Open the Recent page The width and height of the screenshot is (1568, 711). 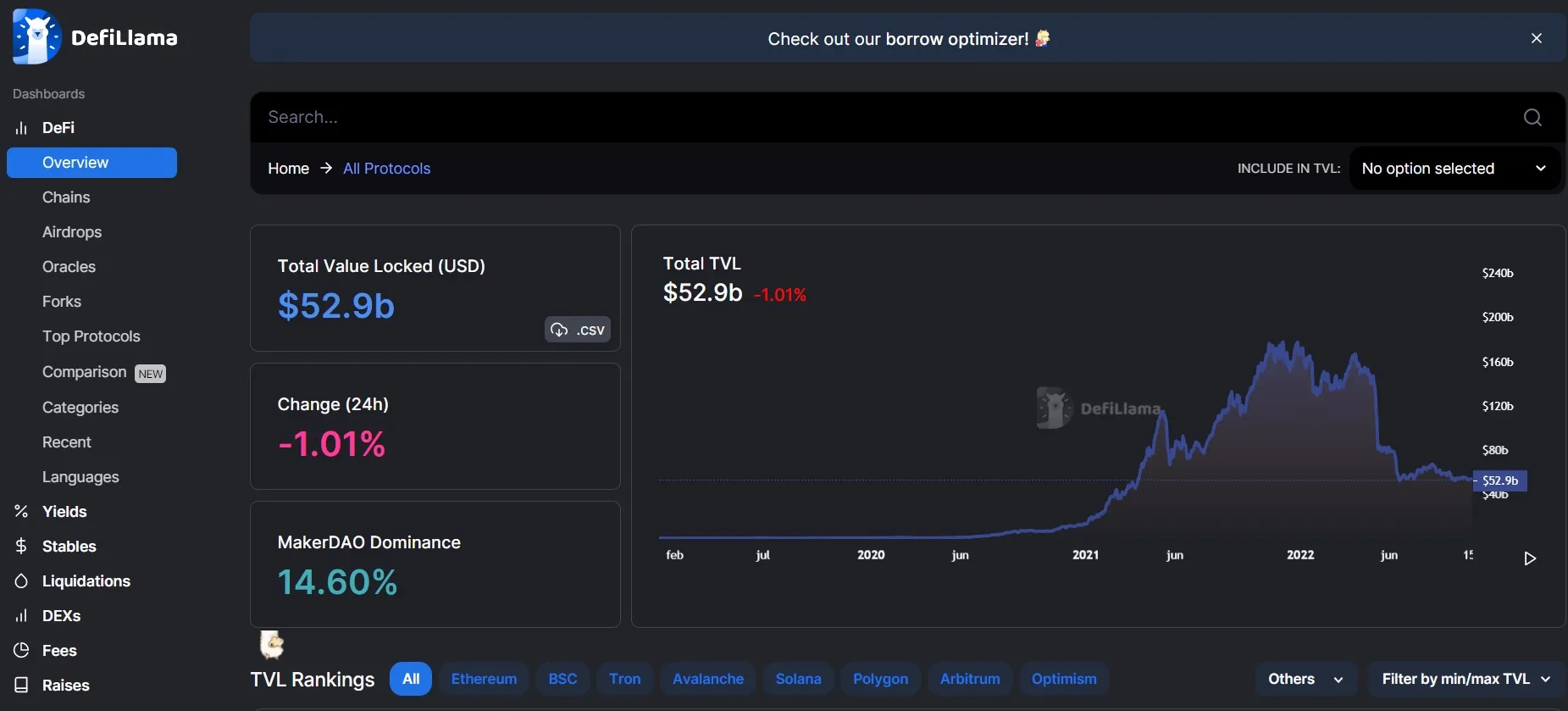pyautogui.click(x=67, y=442)
